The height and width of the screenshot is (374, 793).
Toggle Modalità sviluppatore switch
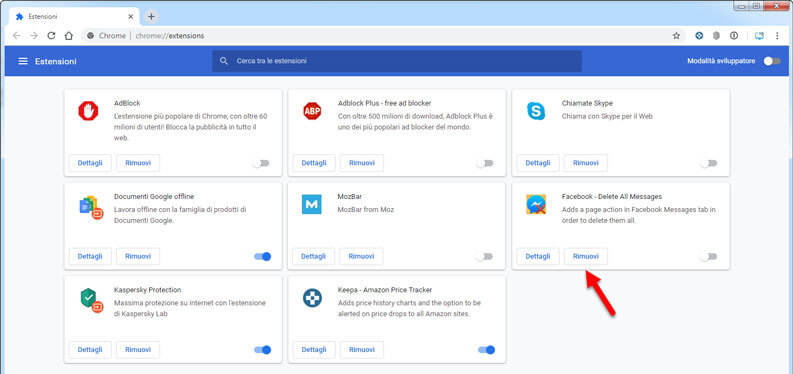pyautogui.click(x=772, y=61)
